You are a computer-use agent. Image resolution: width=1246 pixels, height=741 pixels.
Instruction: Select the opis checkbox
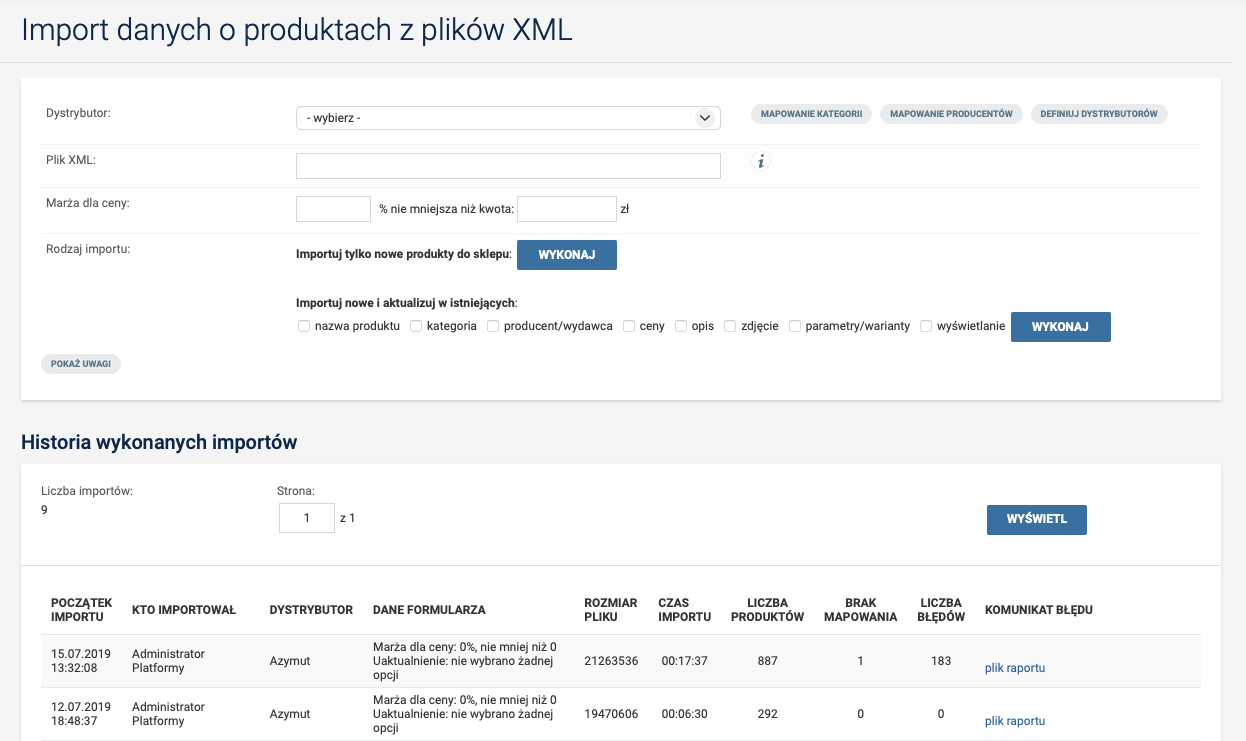click(681, 326)
